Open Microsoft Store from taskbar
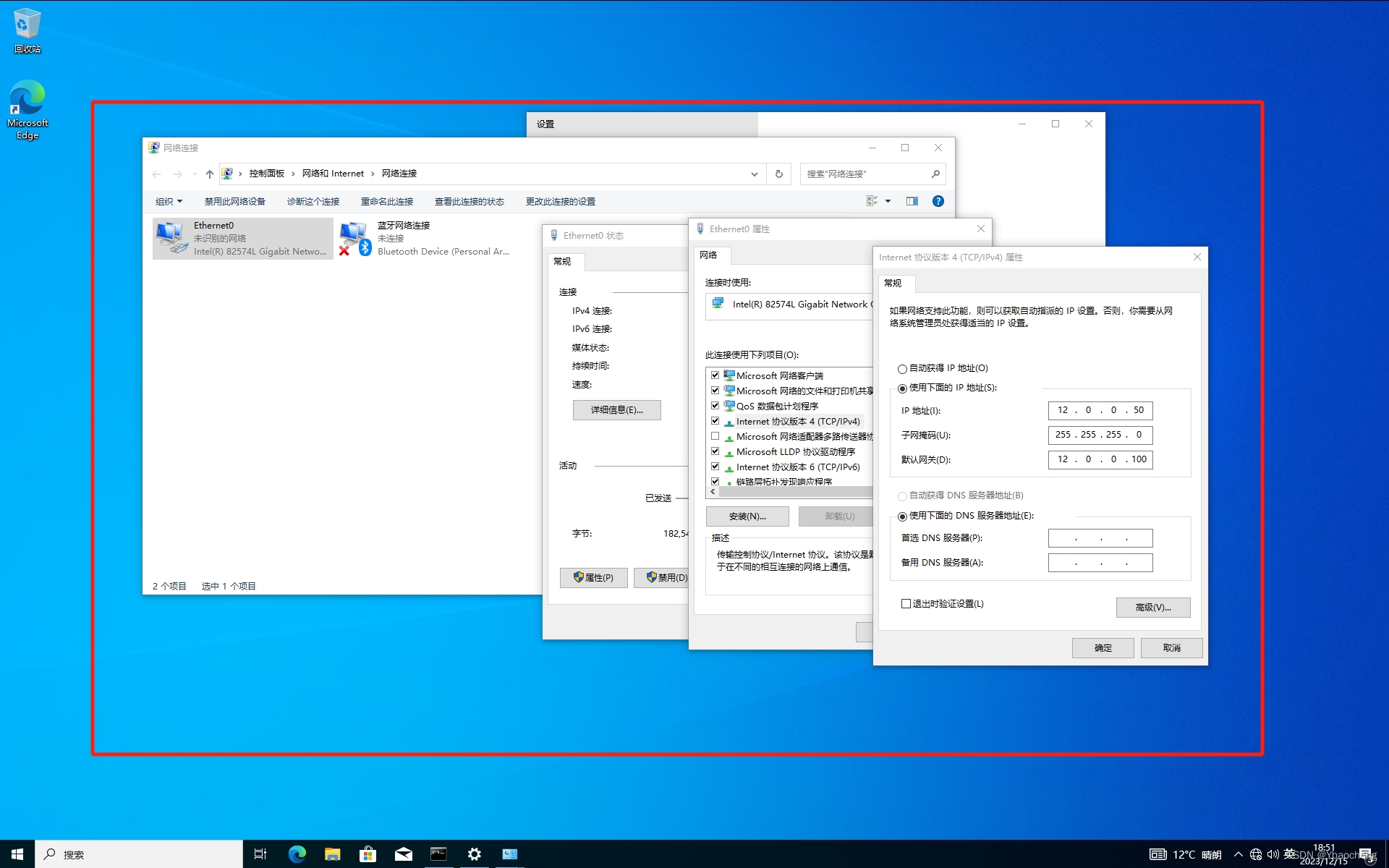The image size is (1389, 868). pos(368,854)
